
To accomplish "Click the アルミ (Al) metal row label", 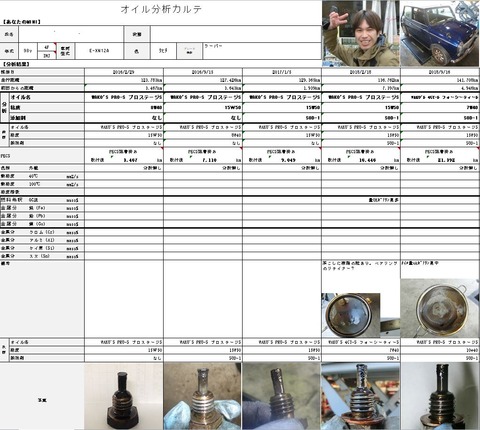I will tap(42, 240).
